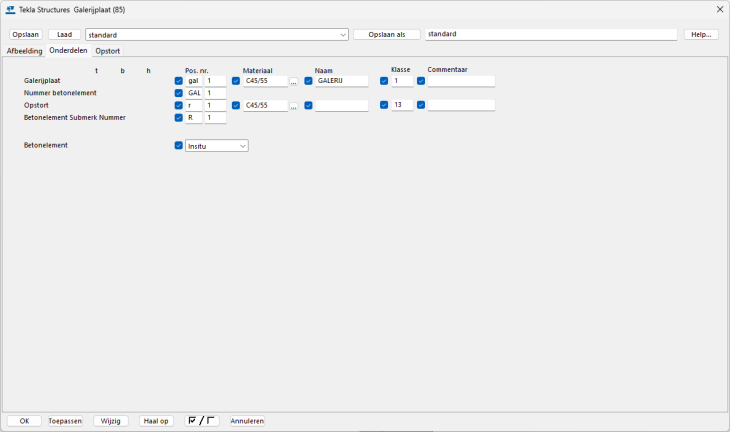The image size is (730, 432).
Task: Click the Opstort Klasse field showing 13
Action: (x=402, y=105)
